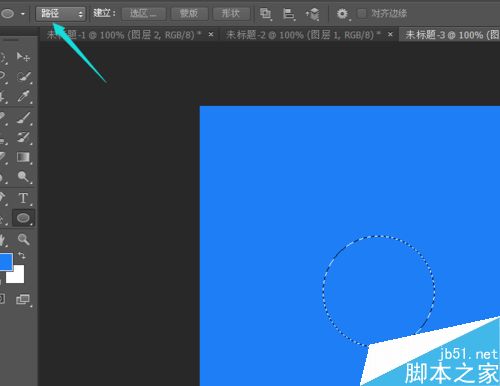This screenshot has height=386, width=500.
Task: Open the white background color picker
Action: (x=17, y=277)
